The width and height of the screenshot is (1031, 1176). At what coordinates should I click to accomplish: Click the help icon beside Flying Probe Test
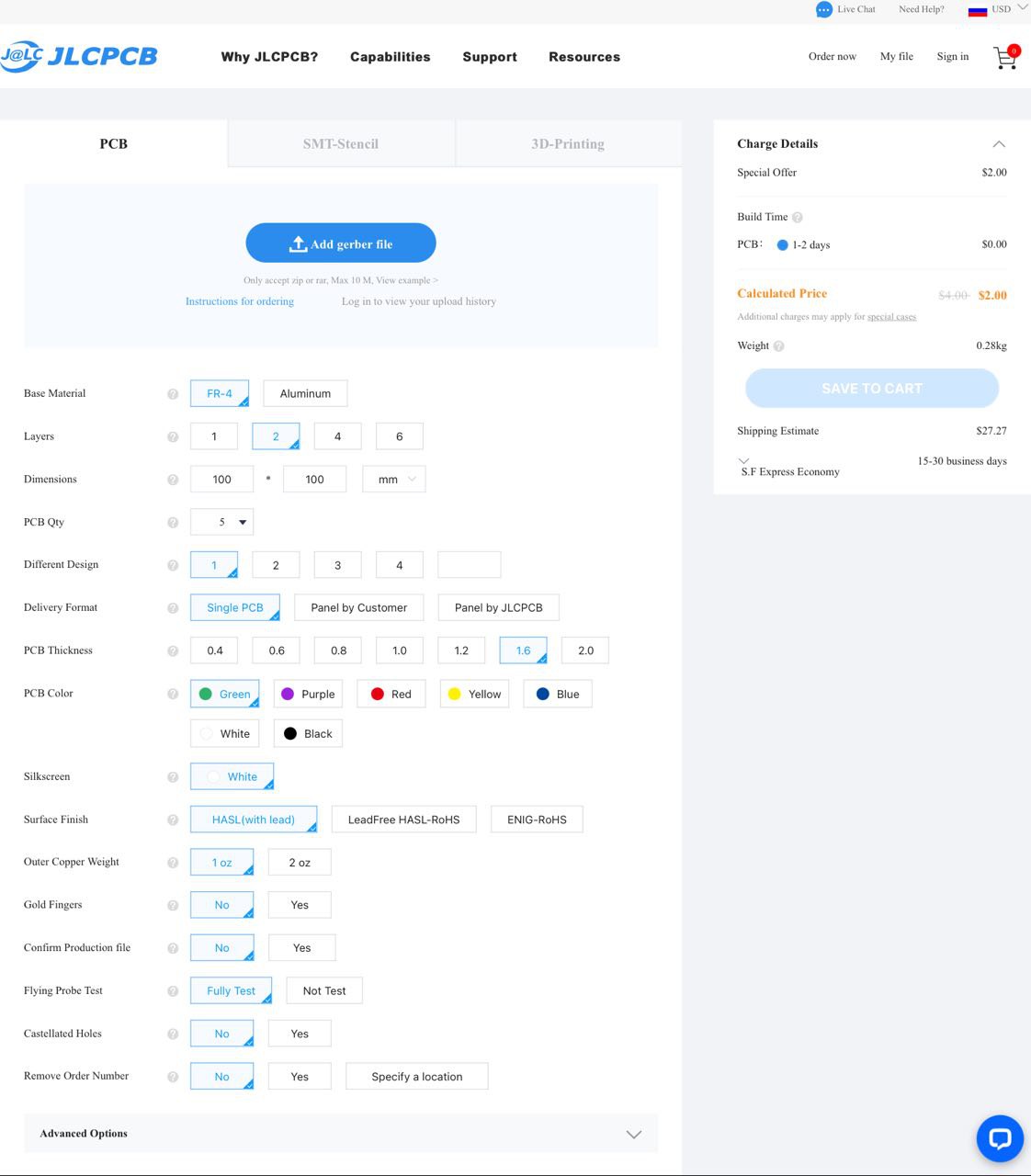[x=173, y=991]
